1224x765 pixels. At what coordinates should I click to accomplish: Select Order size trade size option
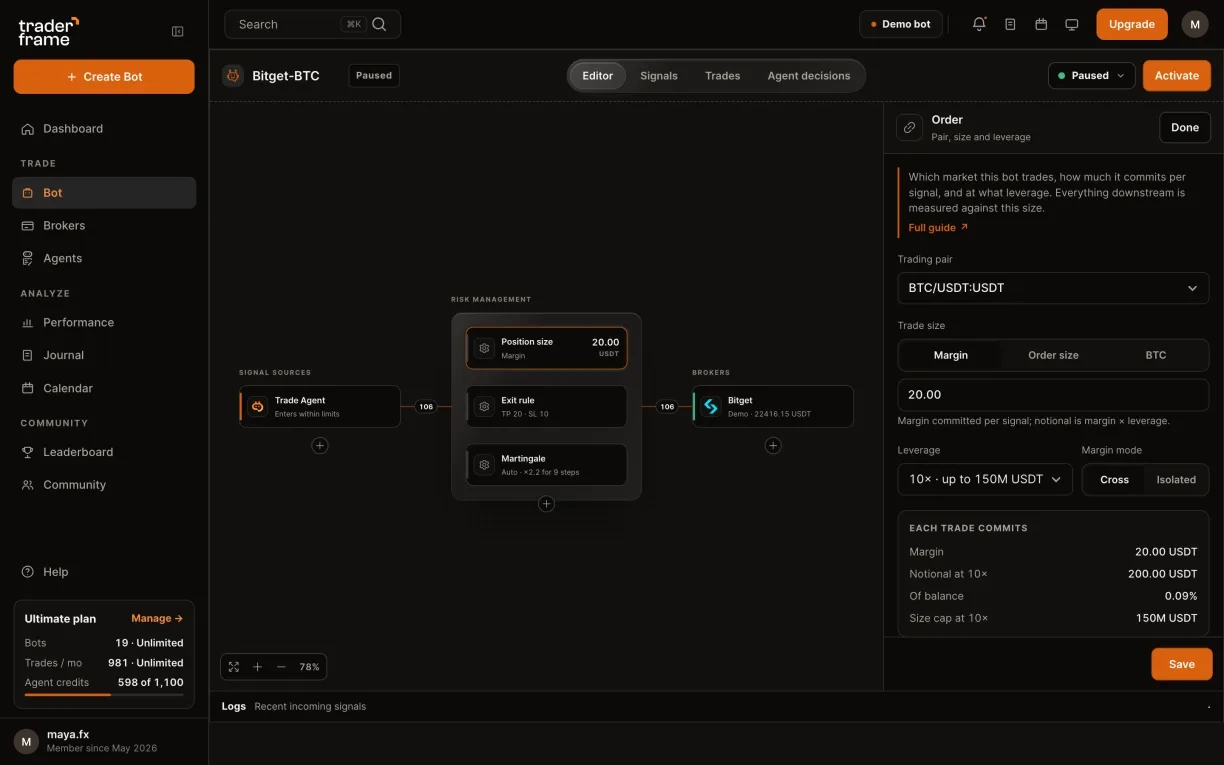click(x=1053, y=355)
